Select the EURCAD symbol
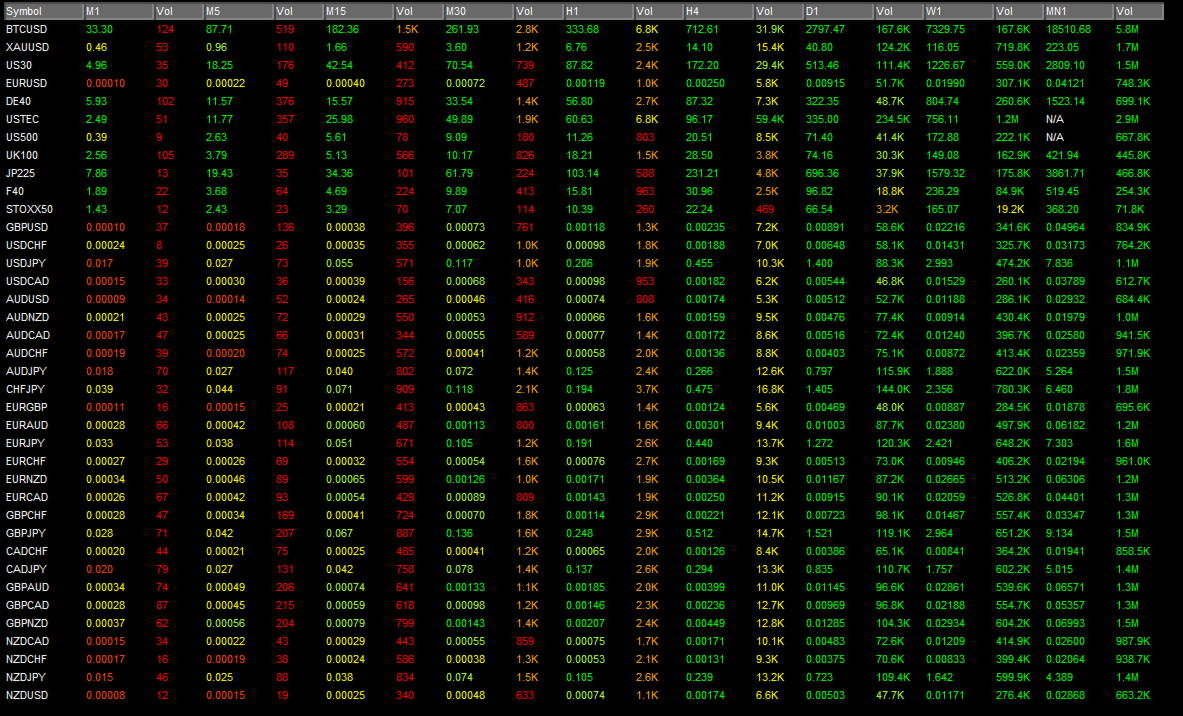Image resolution: width=1183 pixels, height=716 pixels. coord(26,497)
